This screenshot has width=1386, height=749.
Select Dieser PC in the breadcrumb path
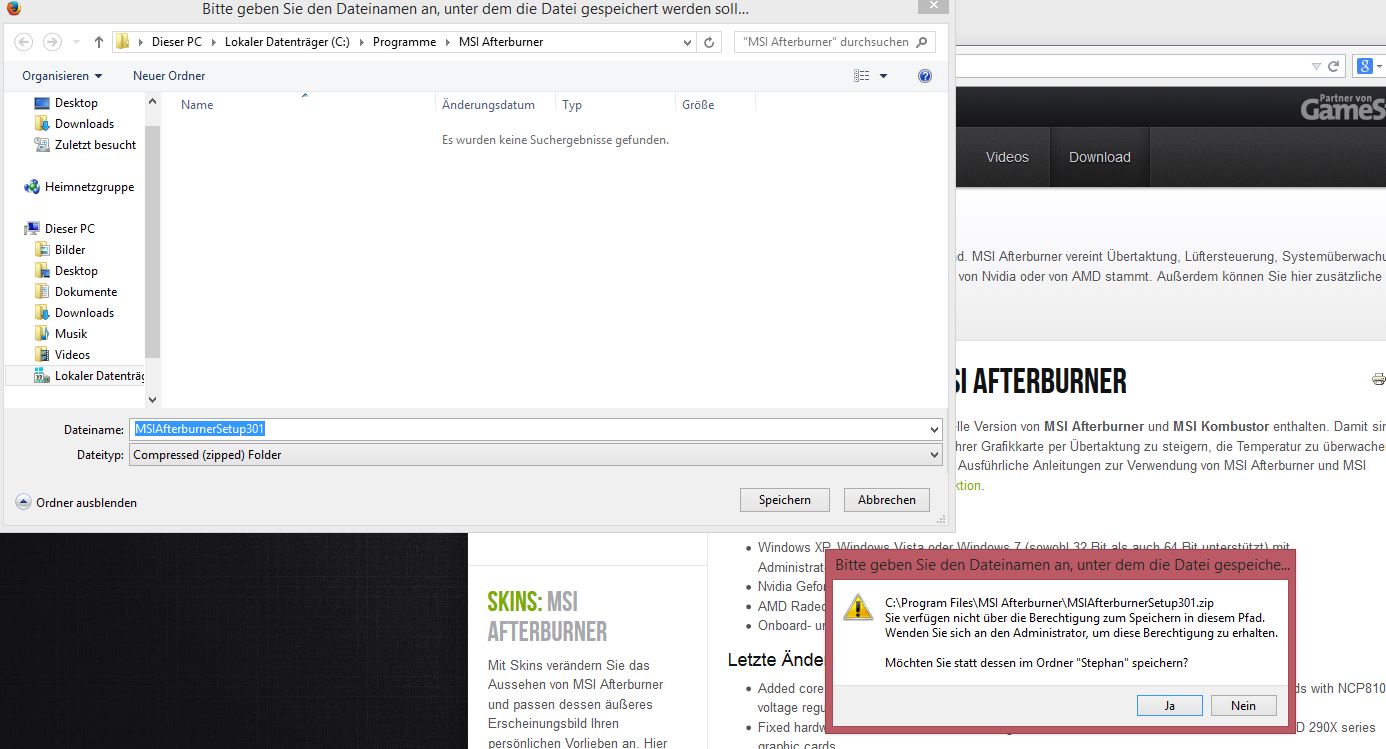176,42
